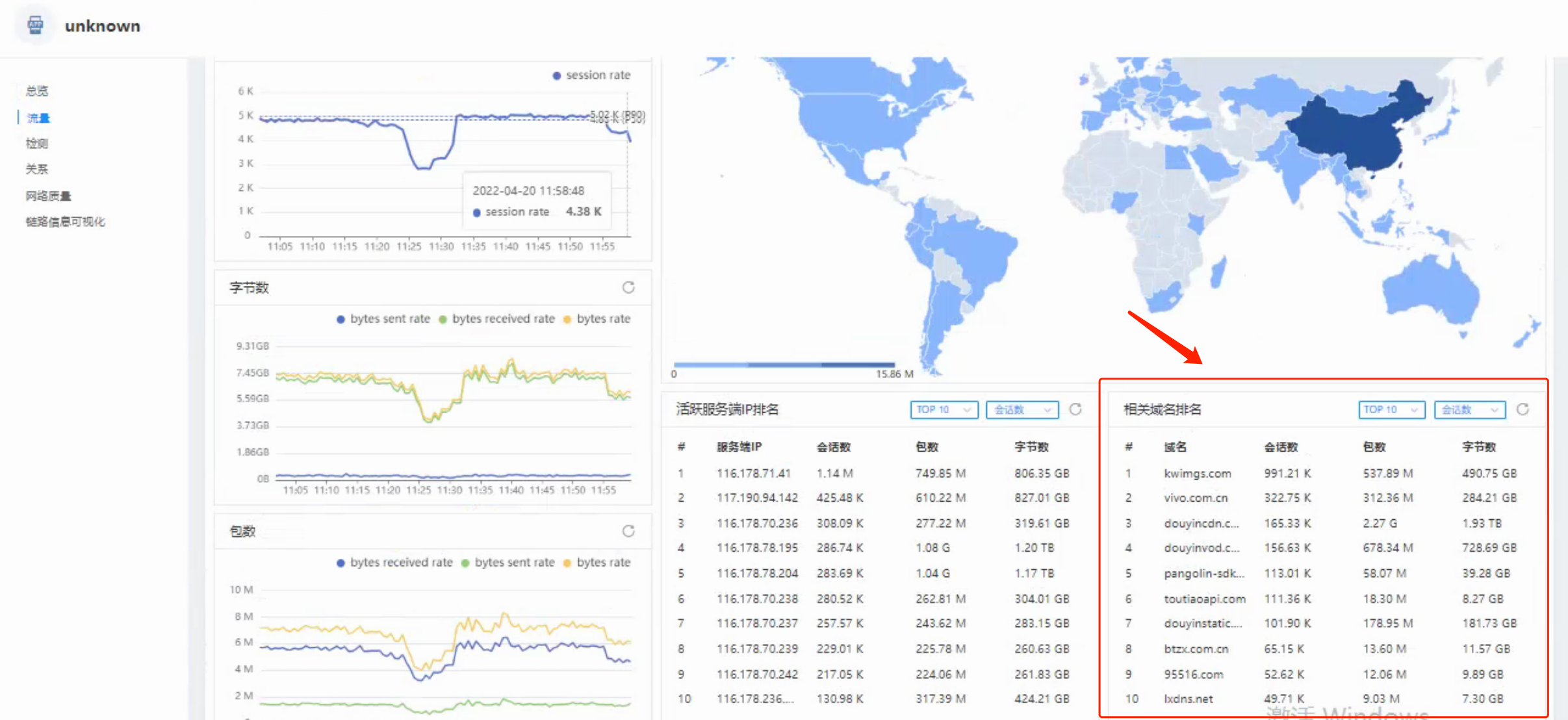Refresh the 相关域名排名 table

(1523, 409)
